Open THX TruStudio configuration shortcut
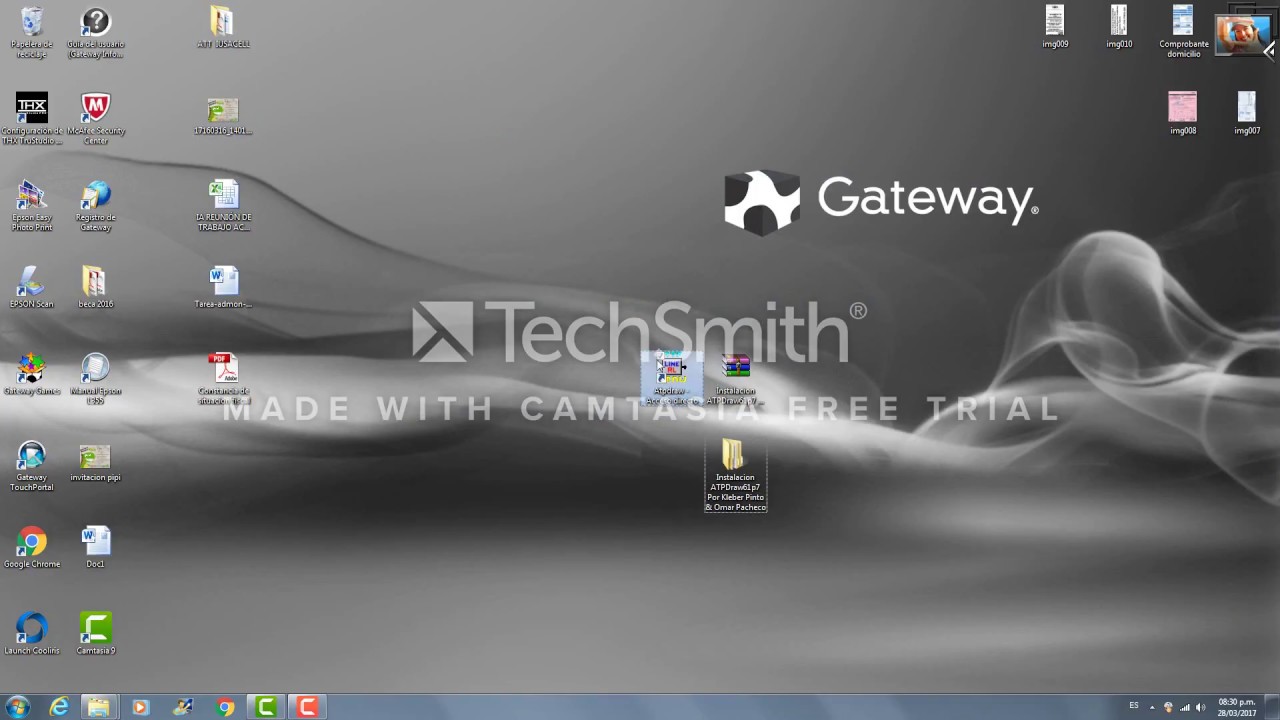 point(32,119)
